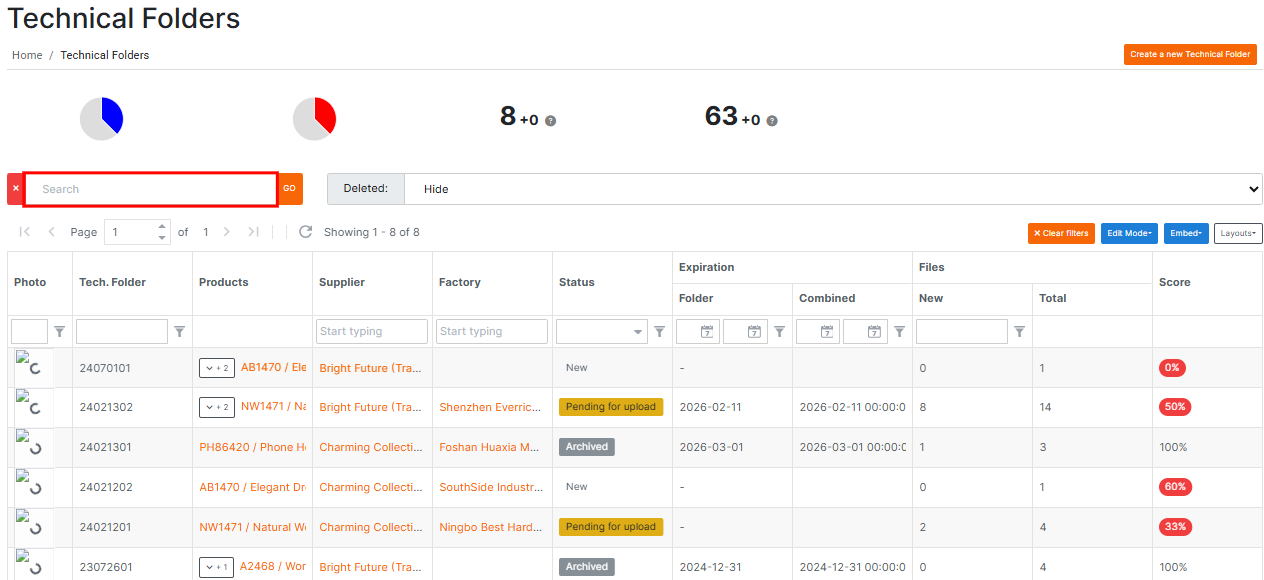Go to Home via the breadcrumb
The height and width of the screenshot is (580, 1264).
(27, 55)
